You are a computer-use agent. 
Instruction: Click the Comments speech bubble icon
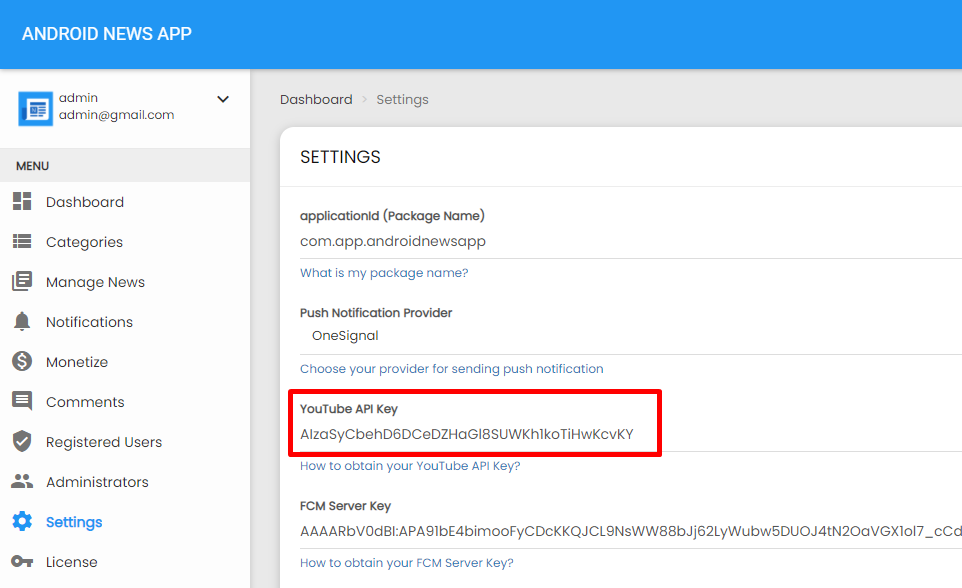tap(22, 401)
